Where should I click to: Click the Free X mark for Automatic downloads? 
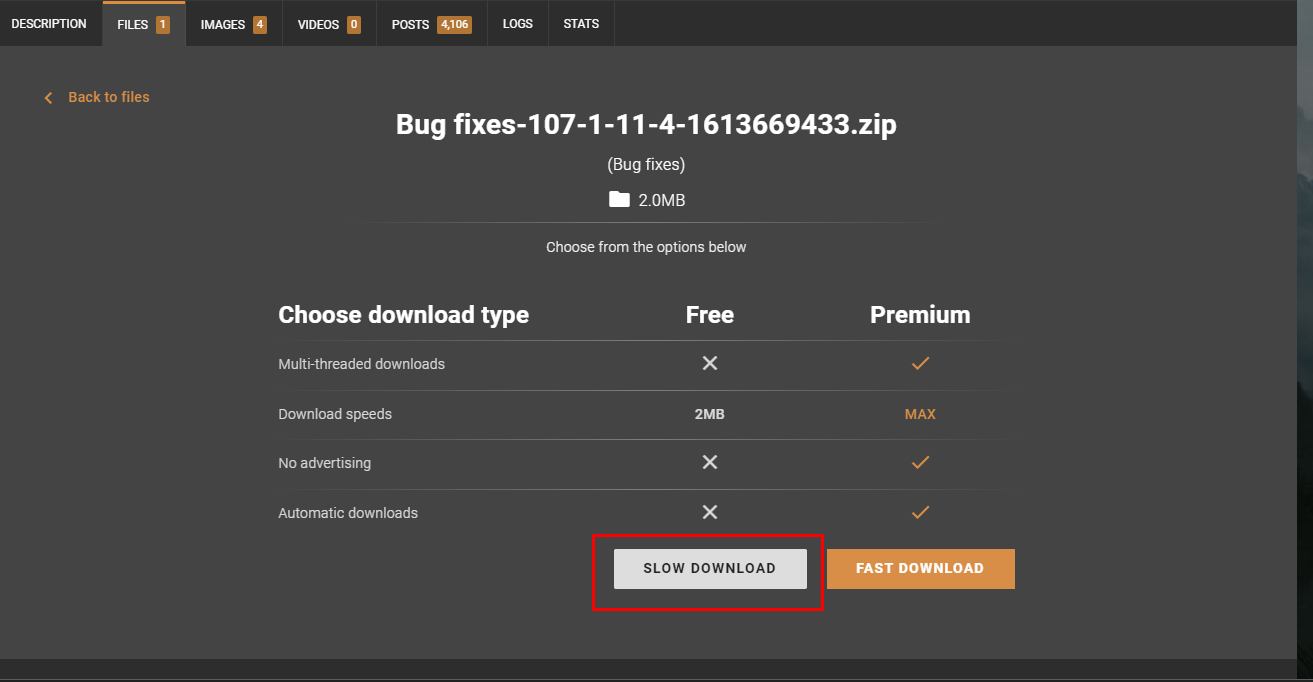point(710,512)
